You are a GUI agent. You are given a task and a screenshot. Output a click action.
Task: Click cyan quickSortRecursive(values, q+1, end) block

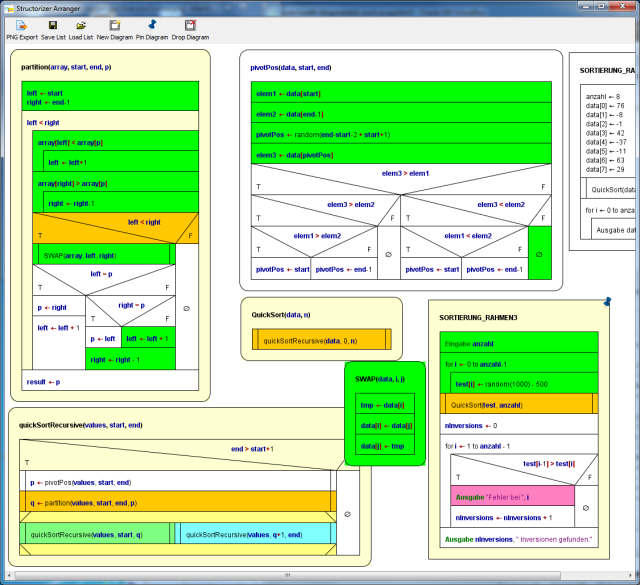[x=256, y=533]
